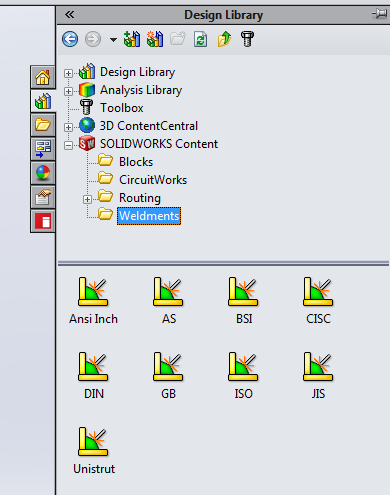Click the Back navigation arrow
Image resolution: width=390 pixels, height=495 pixels.
tap(70, 39)
